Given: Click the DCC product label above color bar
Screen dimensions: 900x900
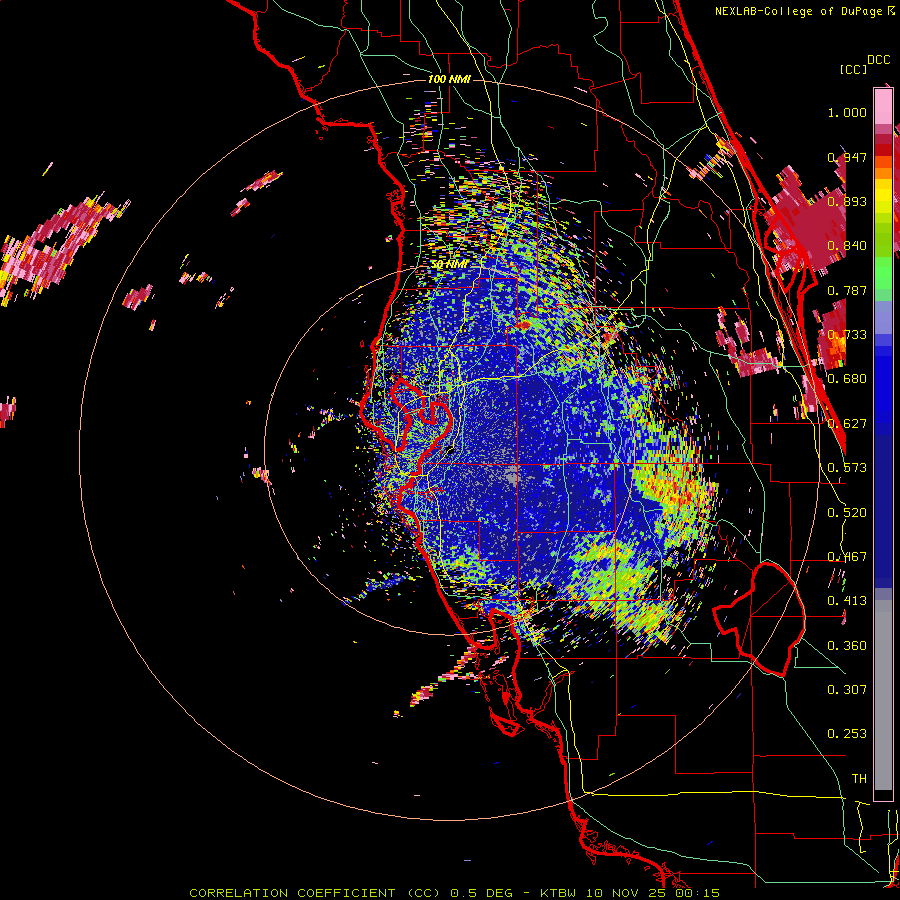Looking at the screenshot, I should [x=878, y=60].
